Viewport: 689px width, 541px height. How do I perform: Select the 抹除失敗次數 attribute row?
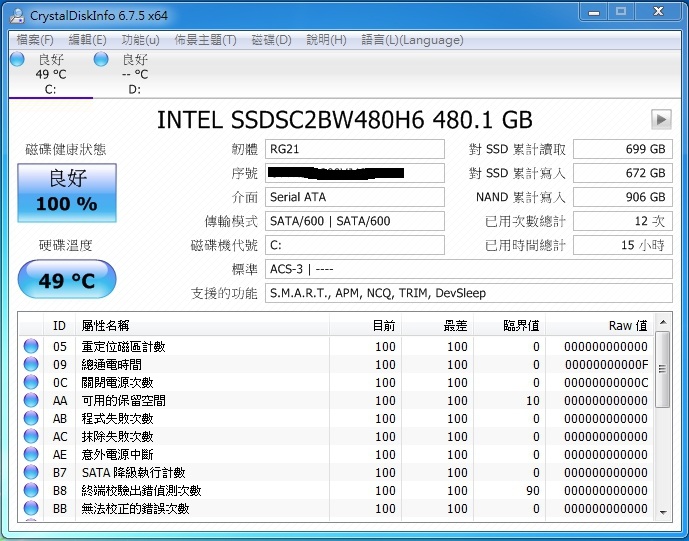(x=336, y=436)
